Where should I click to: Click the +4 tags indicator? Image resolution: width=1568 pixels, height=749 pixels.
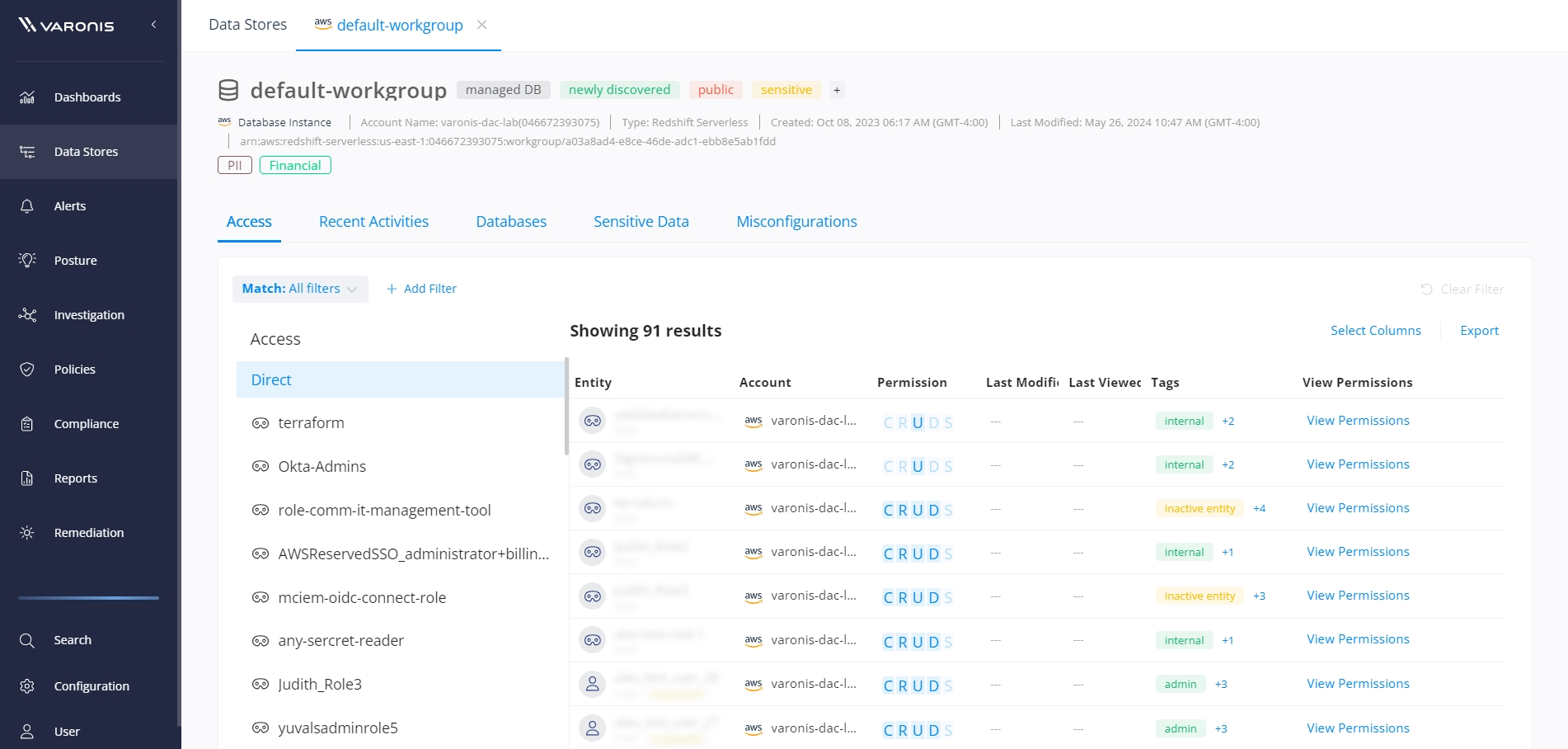1259,509
